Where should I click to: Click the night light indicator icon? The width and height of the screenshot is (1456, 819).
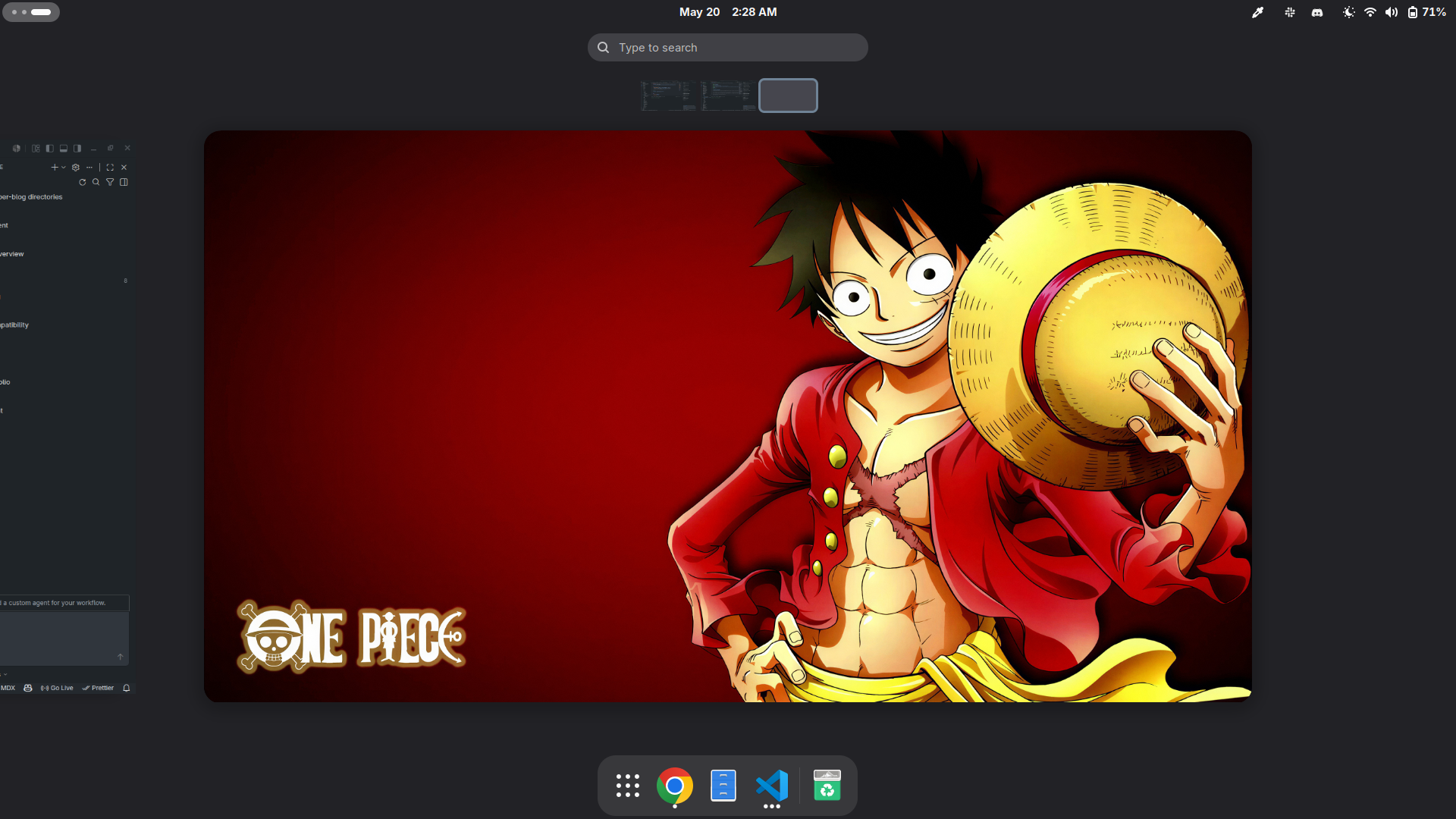[x=1348, y=12]
